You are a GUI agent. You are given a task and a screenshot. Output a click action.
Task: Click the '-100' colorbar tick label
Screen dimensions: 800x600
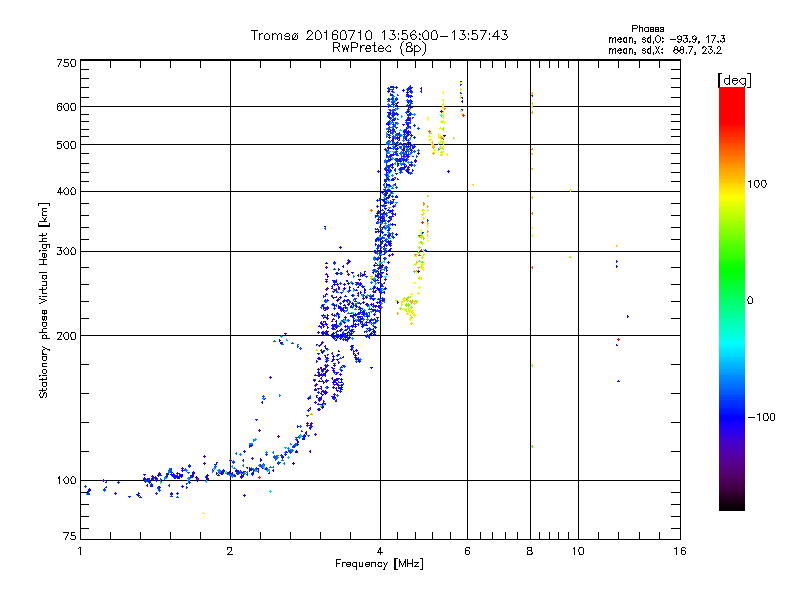point(762,417)
